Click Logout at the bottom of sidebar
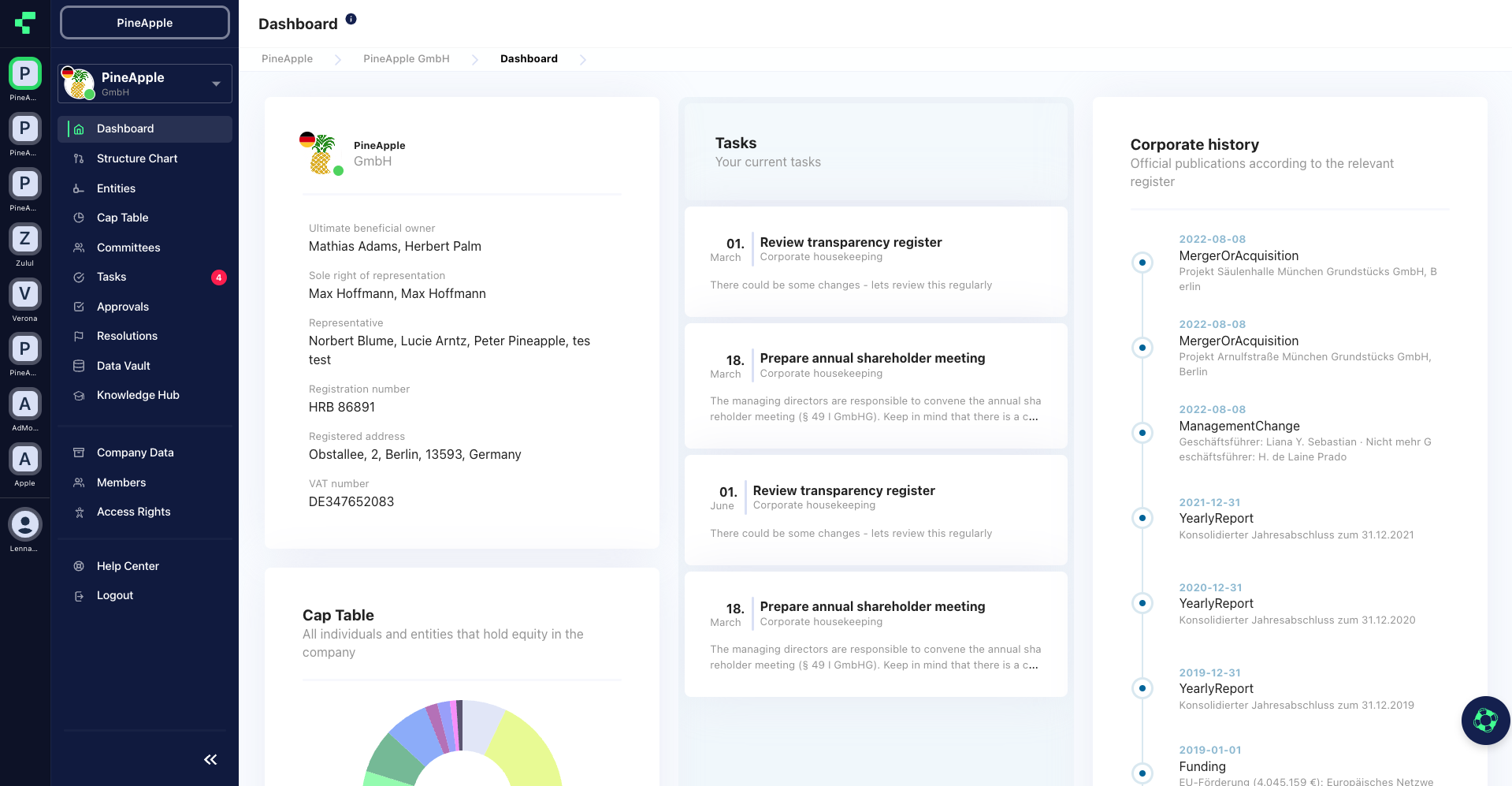The width and height of the screenshot is (1512, 786). tap(114, 595)
